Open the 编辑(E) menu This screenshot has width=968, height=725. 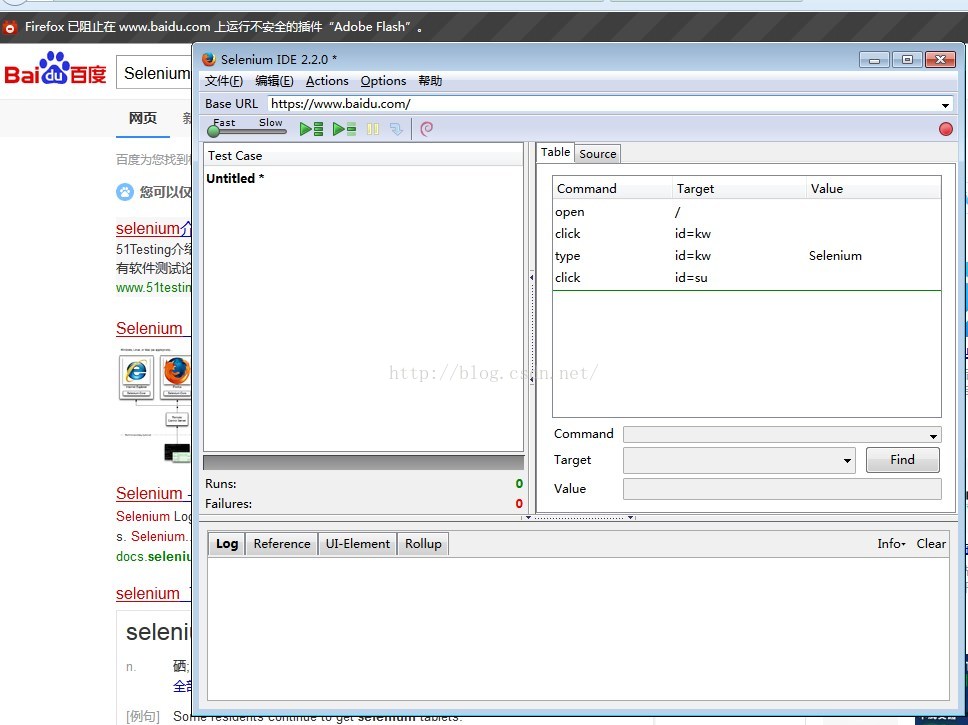point(274,81)
